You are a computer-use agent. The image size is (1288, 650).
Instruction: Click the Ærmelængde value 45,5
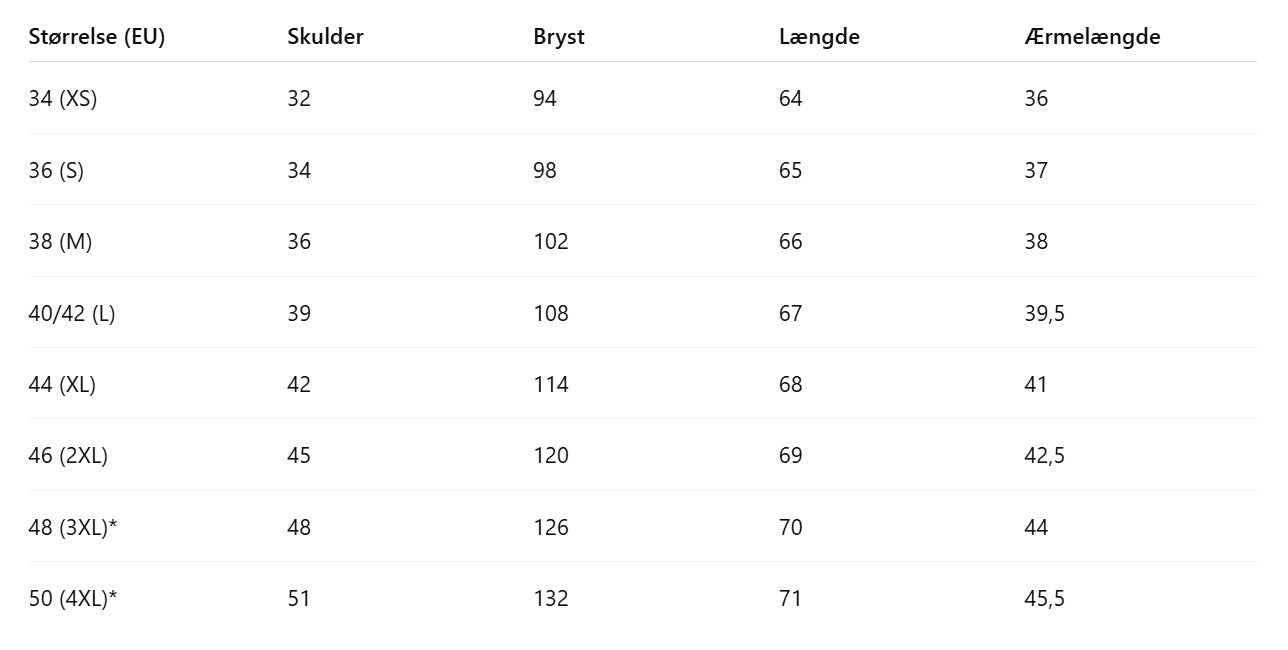1045,598
